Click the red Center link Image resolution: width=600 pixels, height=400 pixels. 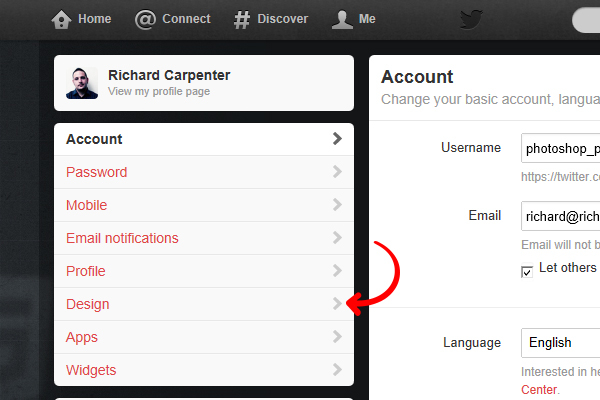(x=539, y=390)
